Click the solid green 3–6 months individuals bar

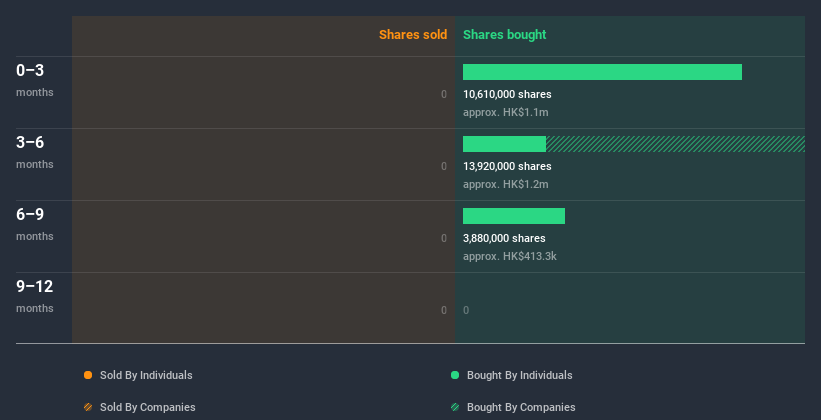click(504, 144)
